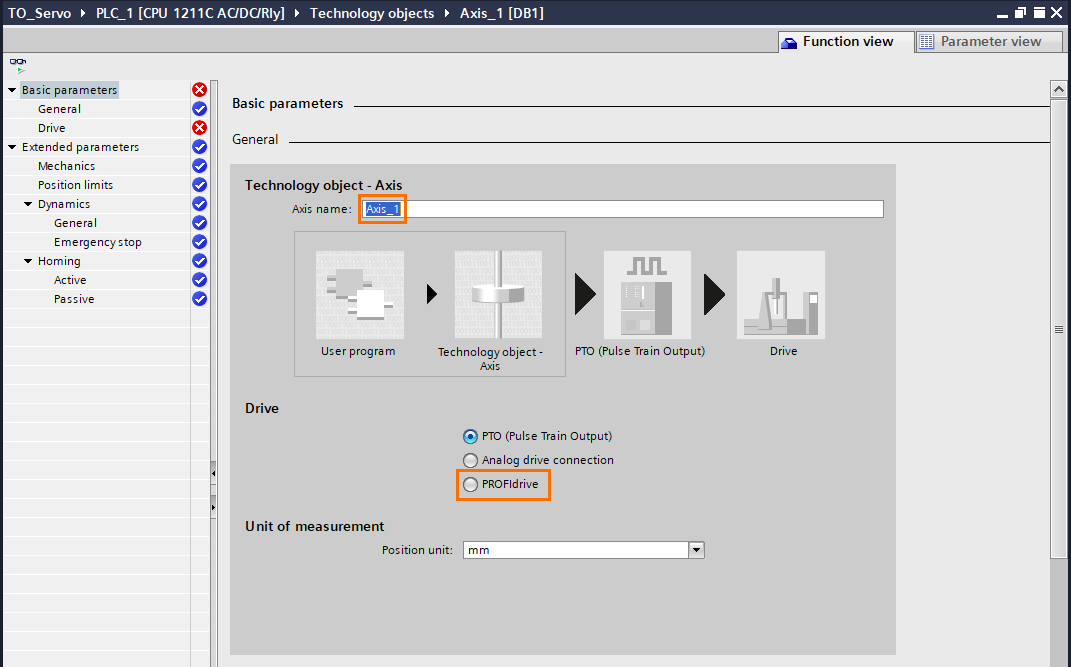Expand breadcrumb arrow after PLC_1 CPU 1211C
The height and width of the screenshot is (667, 1071).
tap(297, 13)
